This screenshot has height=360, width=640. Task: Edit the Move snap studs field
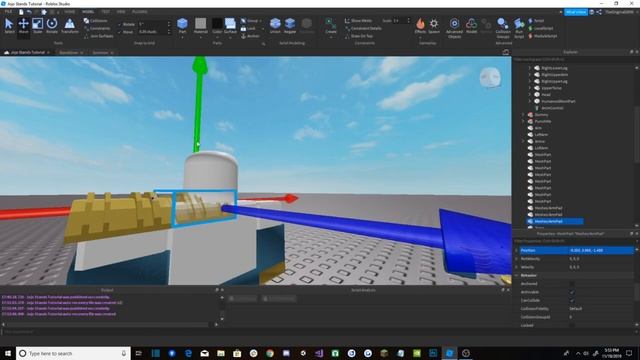152,32
